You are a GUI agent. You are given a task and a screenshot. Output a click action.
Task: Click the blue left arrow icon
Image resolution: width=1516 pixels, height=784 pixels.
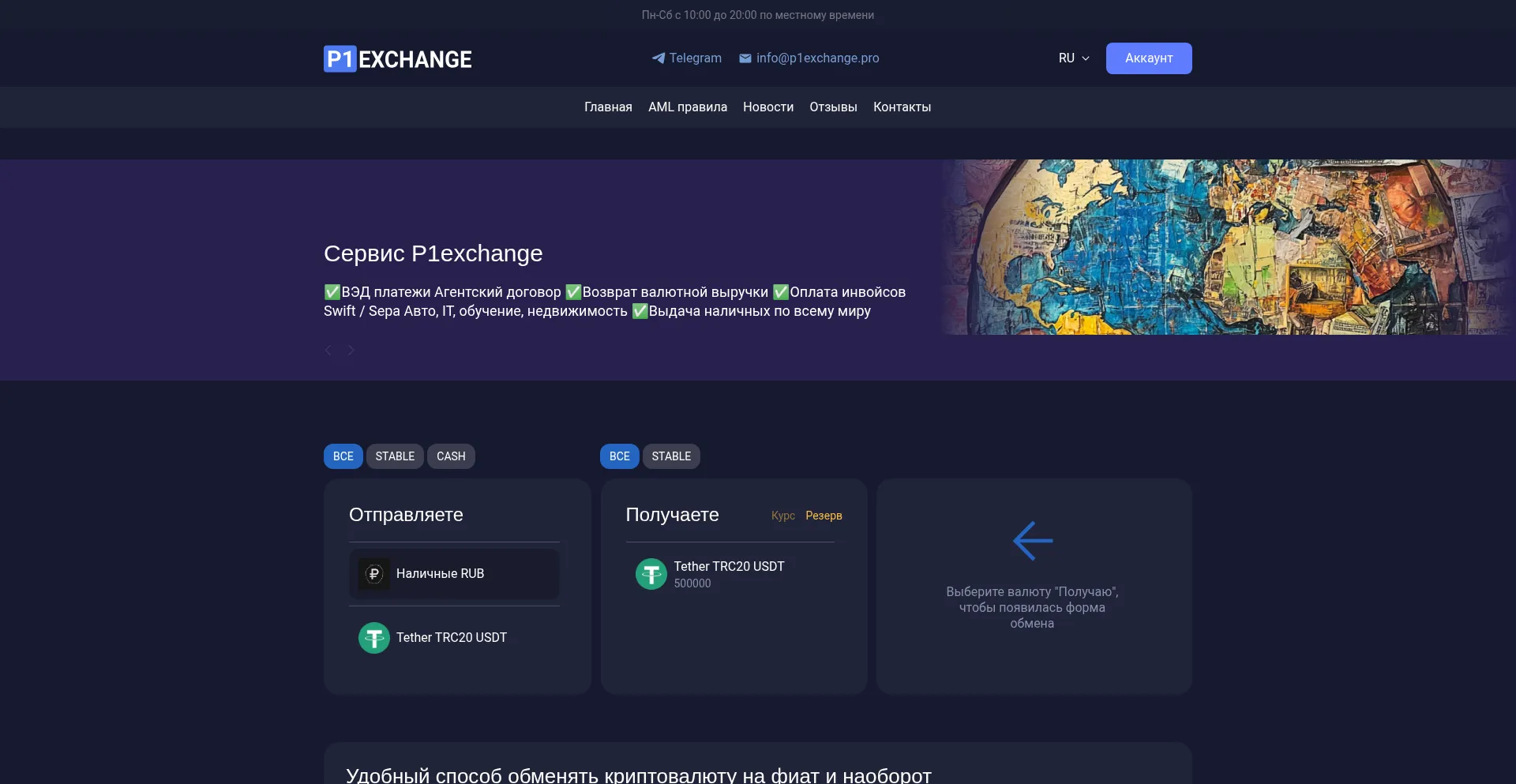click(x=1033, y=541)
